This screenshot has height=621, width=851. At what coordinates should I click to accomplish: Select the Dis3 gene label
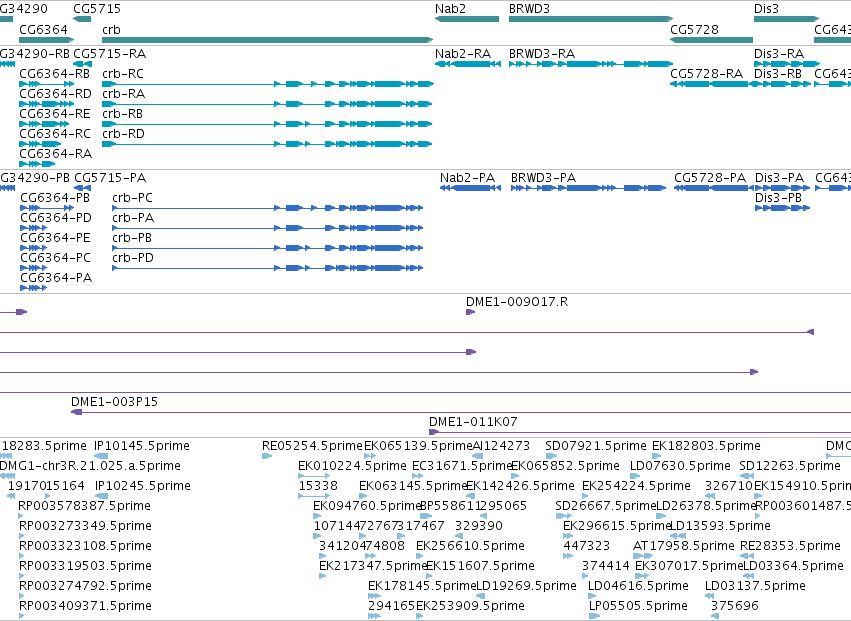[x=766, y=9]
